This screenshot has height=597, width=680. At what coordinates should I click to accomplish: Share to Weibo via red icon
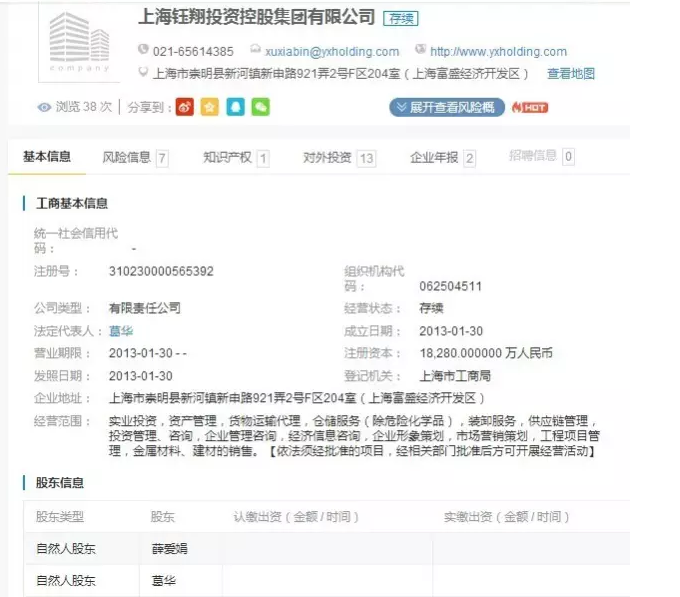pyautogui.click(x=185, y=107)
